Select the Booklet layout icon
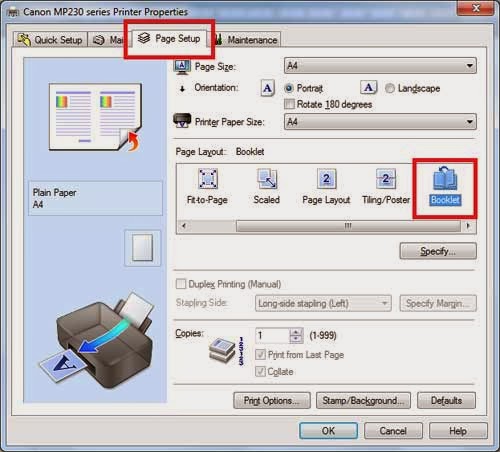Image resolution: width=500 pixels, height=452 pixels. click(x=445, y=178)
